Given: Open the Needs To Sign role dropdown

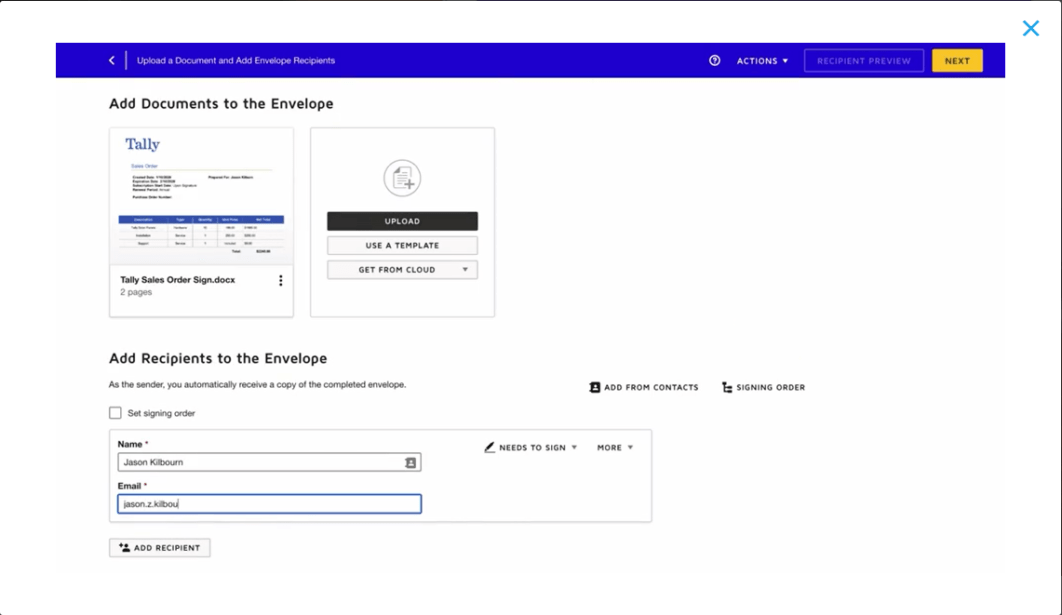Looking at the screenshot, I should (x=533, y=447).
